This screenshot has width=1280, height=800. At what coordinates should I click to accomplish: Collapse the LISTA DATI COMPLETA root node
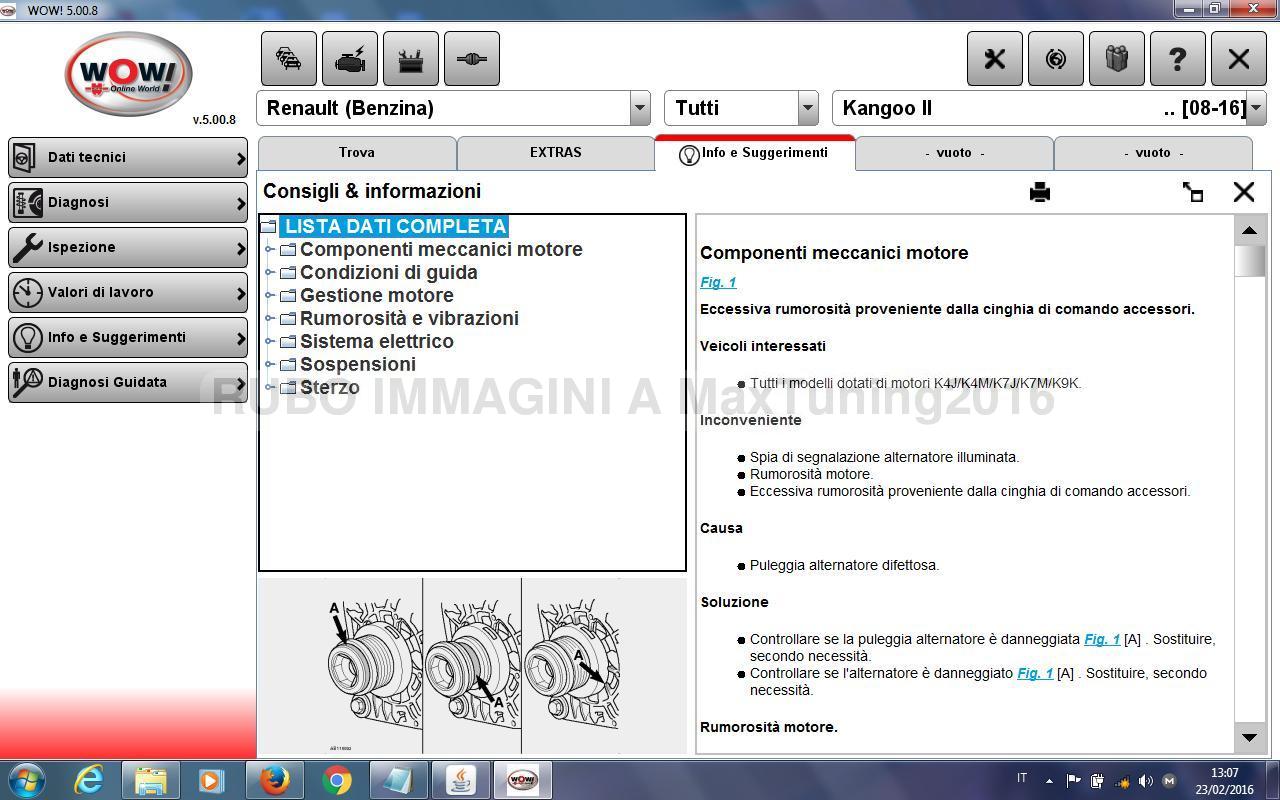[x=268, y=227]
